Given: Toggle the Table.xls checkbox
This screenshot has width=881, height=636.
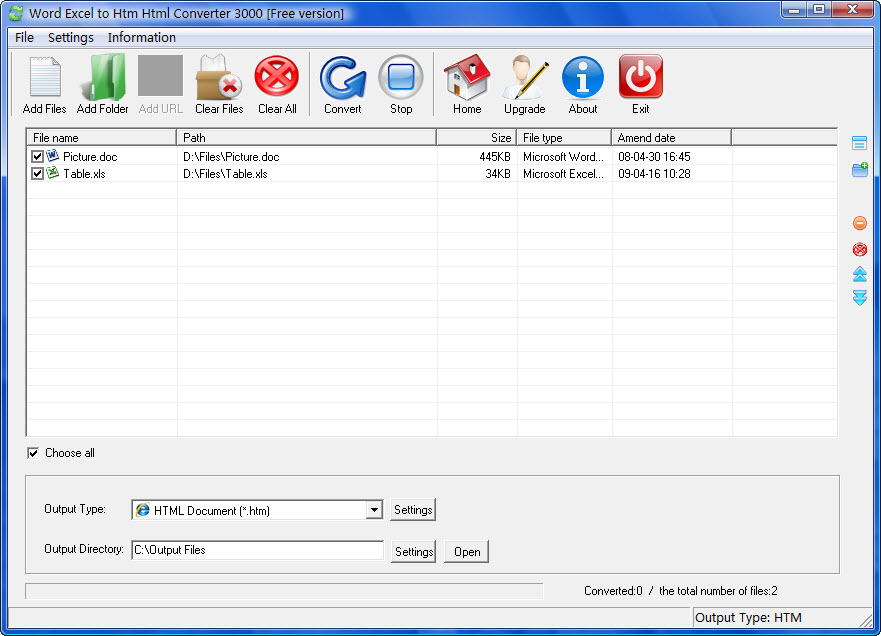Looking at the screenshot, I should coord(38,174).
